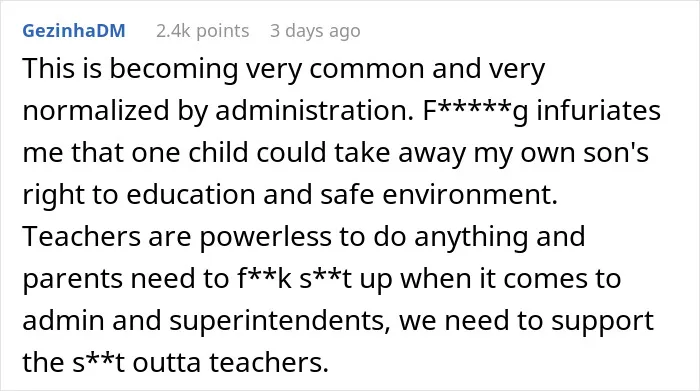Click the word 'environment' in the comment
This screenshot has width=700, height=391.
tap(466, 194)
